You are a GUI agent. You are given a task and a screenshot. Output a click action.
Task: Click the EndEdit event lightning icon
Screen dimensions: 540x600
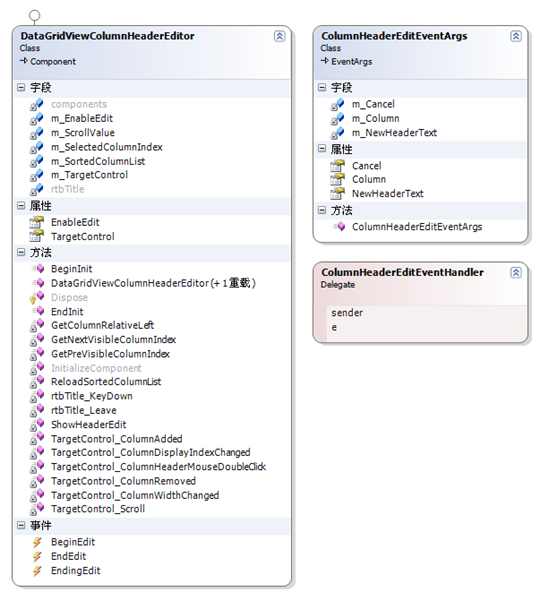tap(37, 556)
